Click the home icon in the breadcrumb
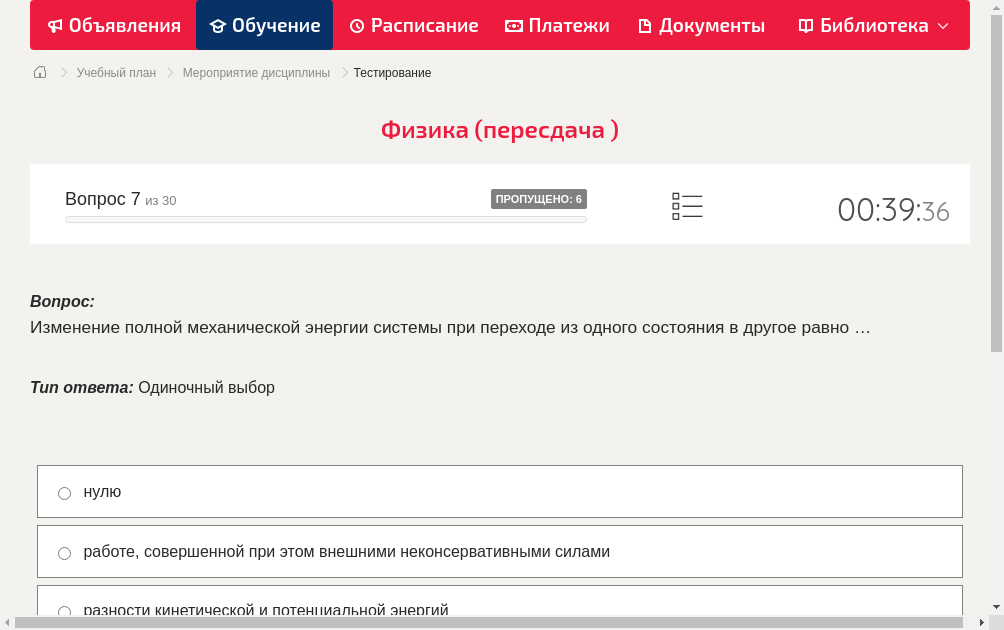The width and height of the screenshot is (1004, 630). 40,72
